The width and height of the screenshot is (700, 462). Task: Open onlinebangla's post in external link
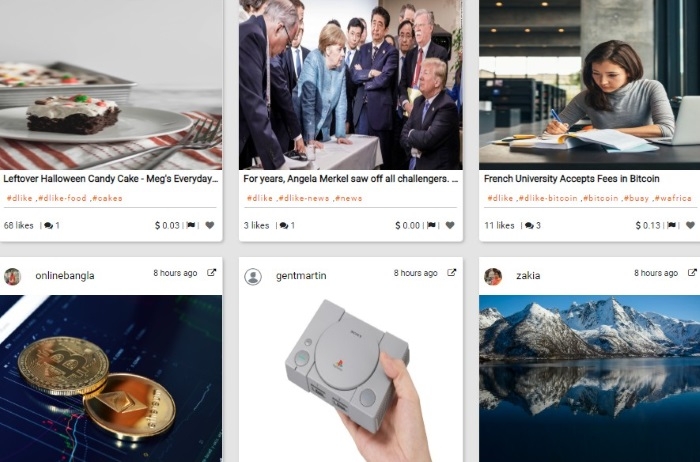pos(212,272)
